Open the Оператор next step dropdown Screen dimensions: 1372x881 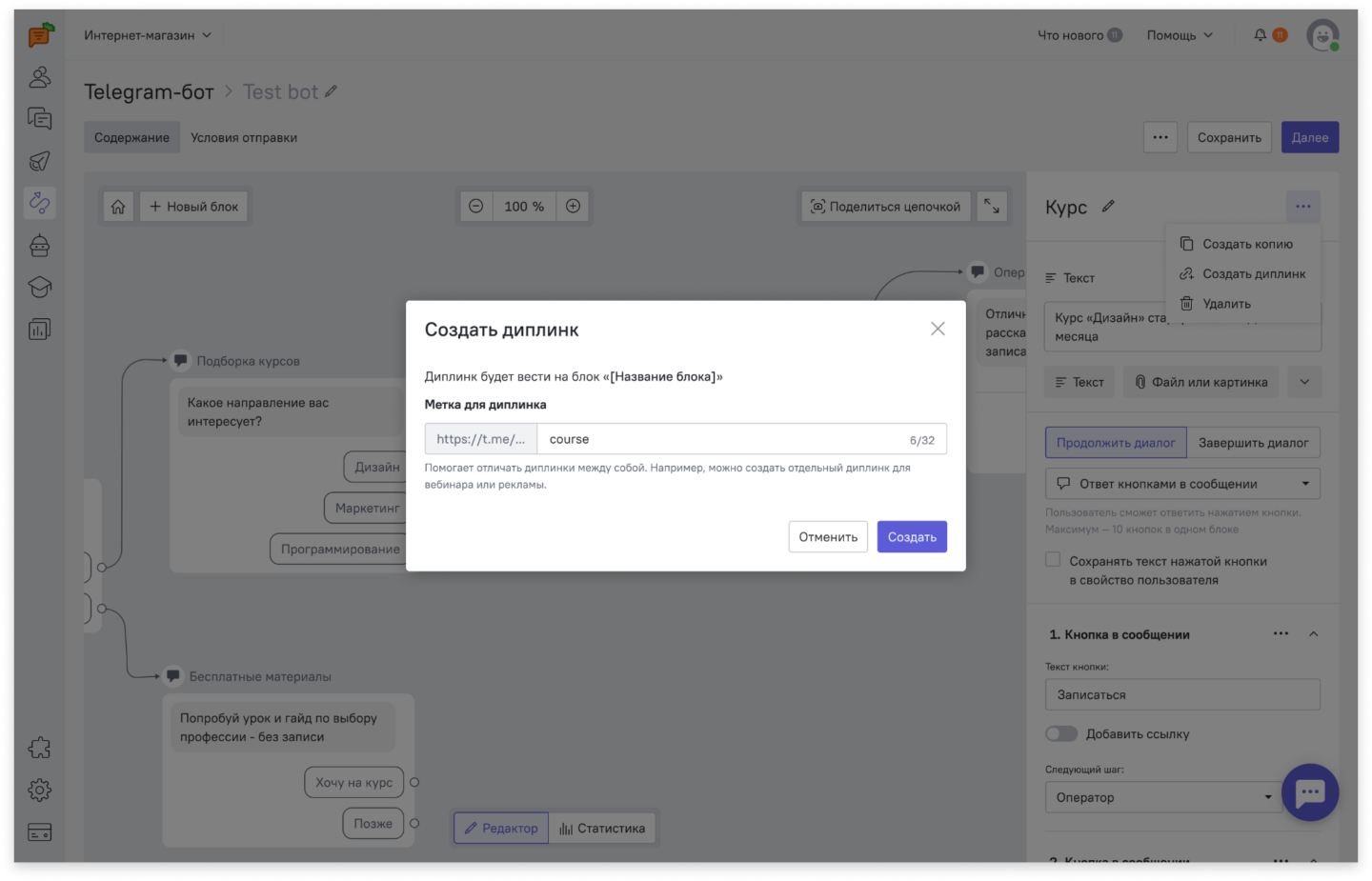[1164, 797]
